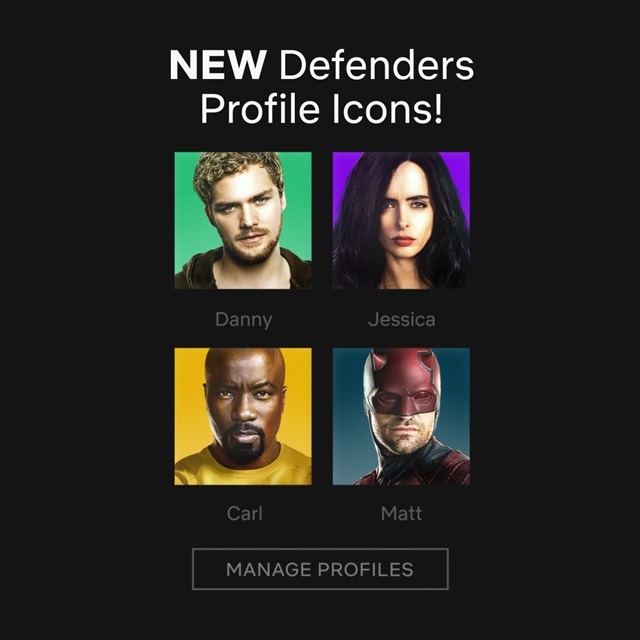Choose the Jessica profile avatar
Screen dimensions: 640x640
coord(401,220)
